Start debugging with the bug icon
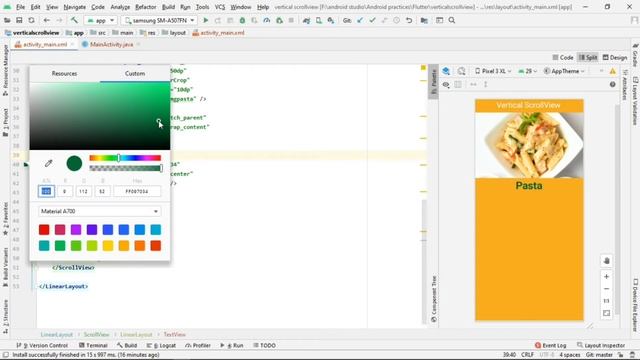Screen dimensions: 640x360 242,20
